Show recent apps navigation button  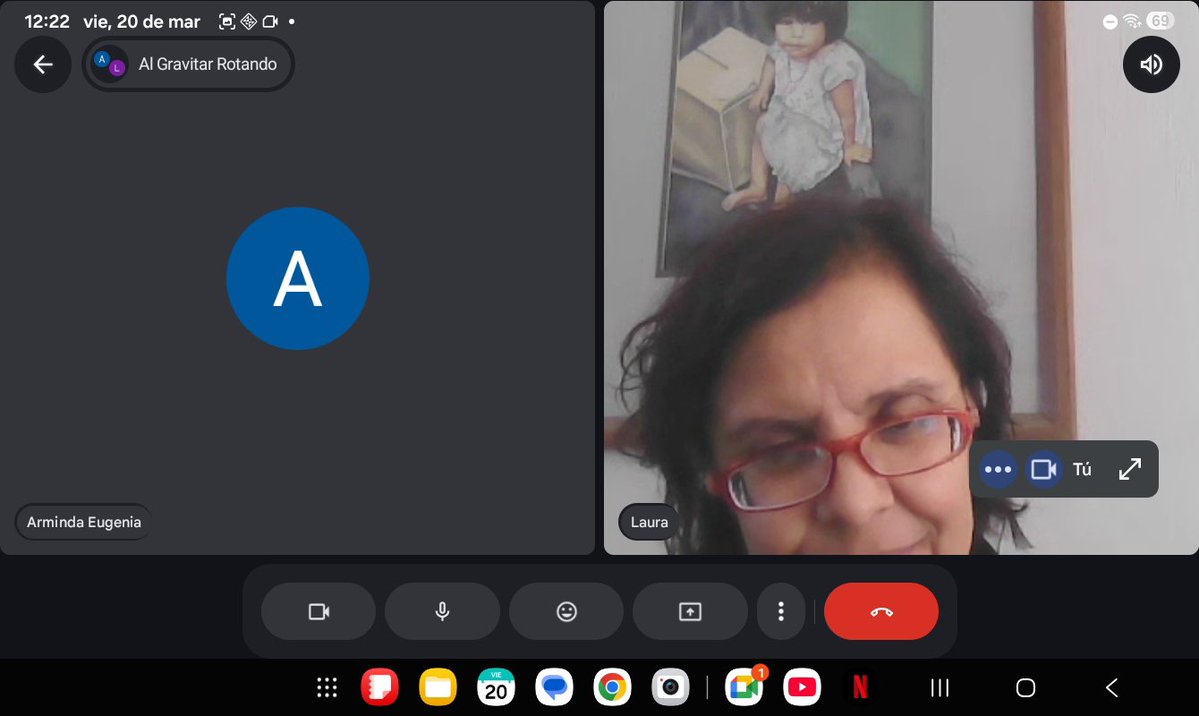[940, 688]
